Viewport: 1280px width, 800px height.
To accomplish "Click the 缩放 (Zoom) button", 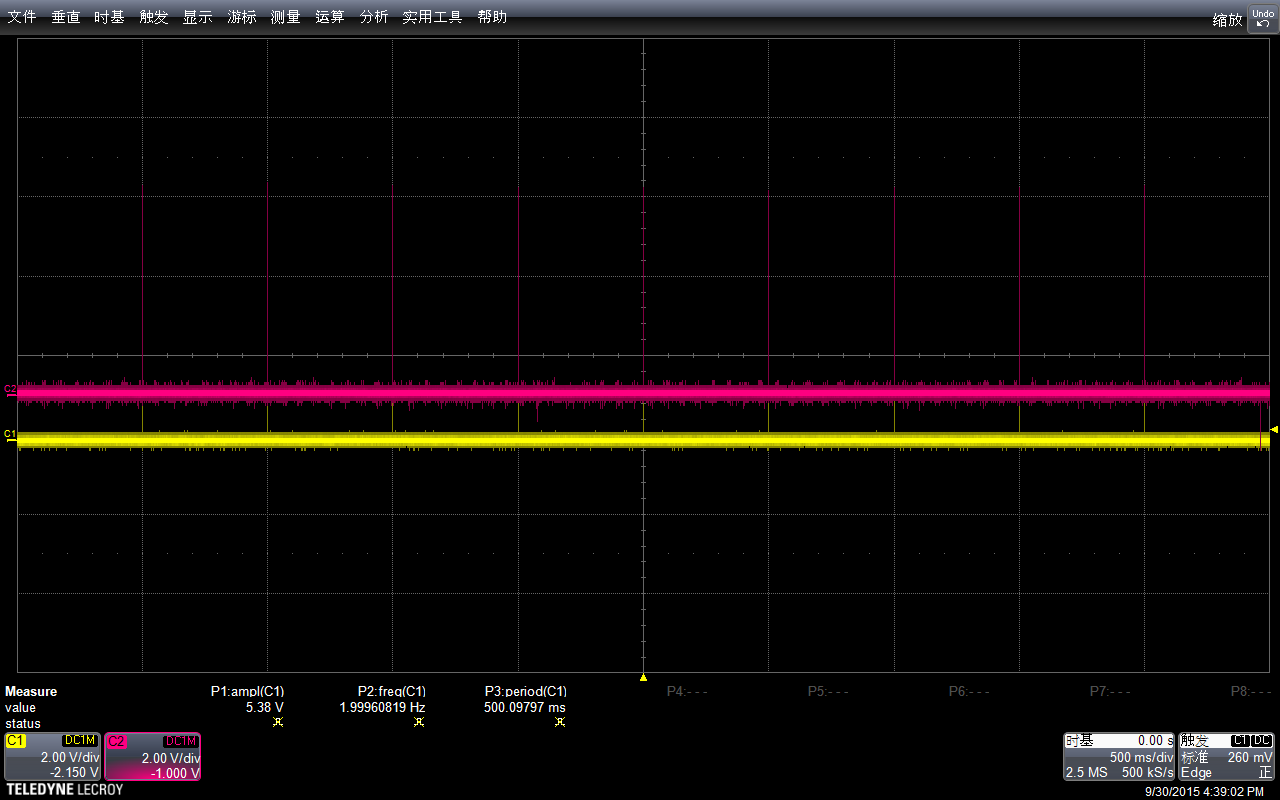I will click(1227, 19).
